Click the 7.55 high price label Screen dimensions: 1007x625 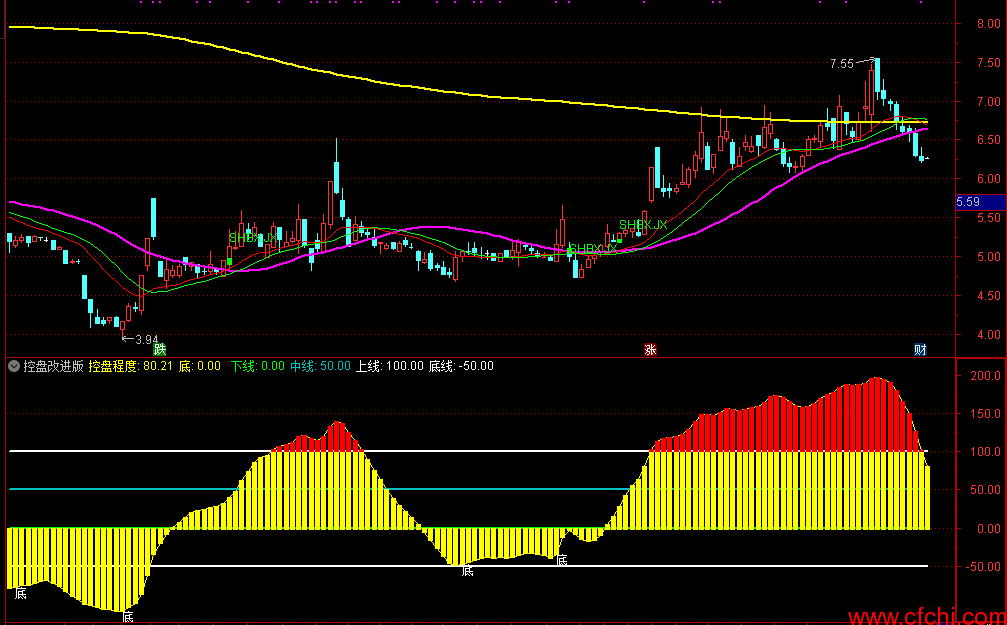click(842, 64)
